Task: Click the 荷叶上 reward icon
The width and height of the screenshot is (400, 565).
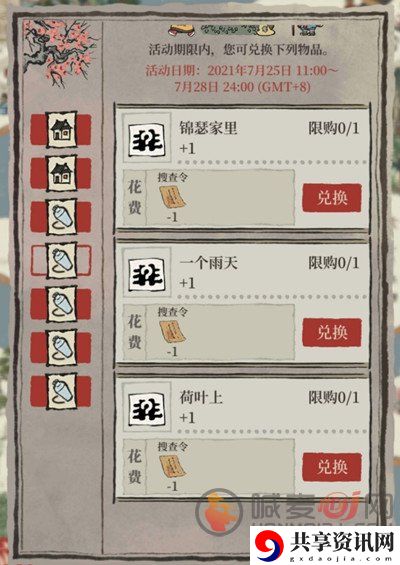Action: pyautogui.click(x=147, y=409)
